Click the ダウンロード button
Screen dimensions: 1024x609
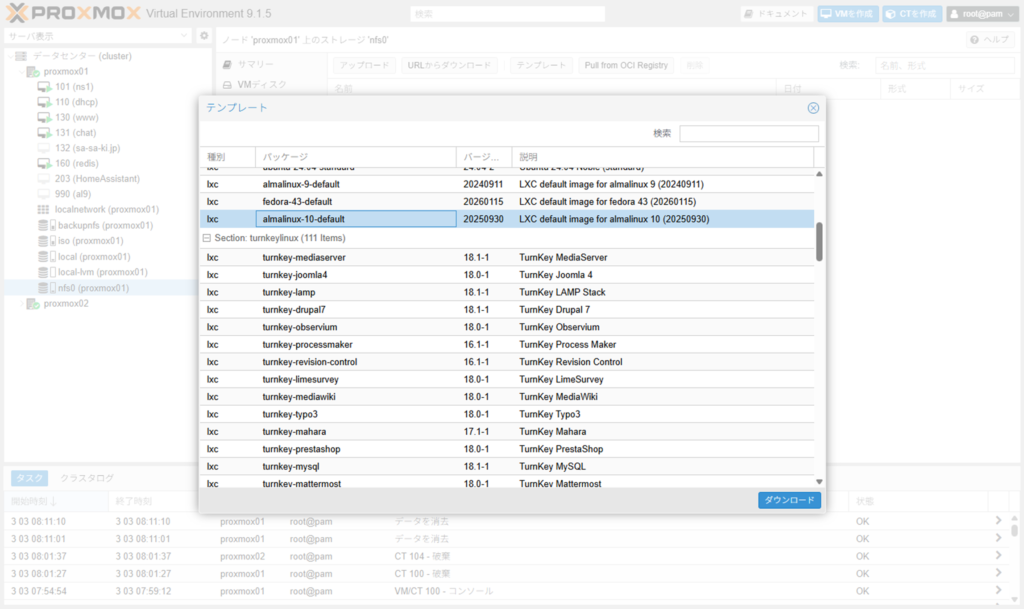pos(789,500)
